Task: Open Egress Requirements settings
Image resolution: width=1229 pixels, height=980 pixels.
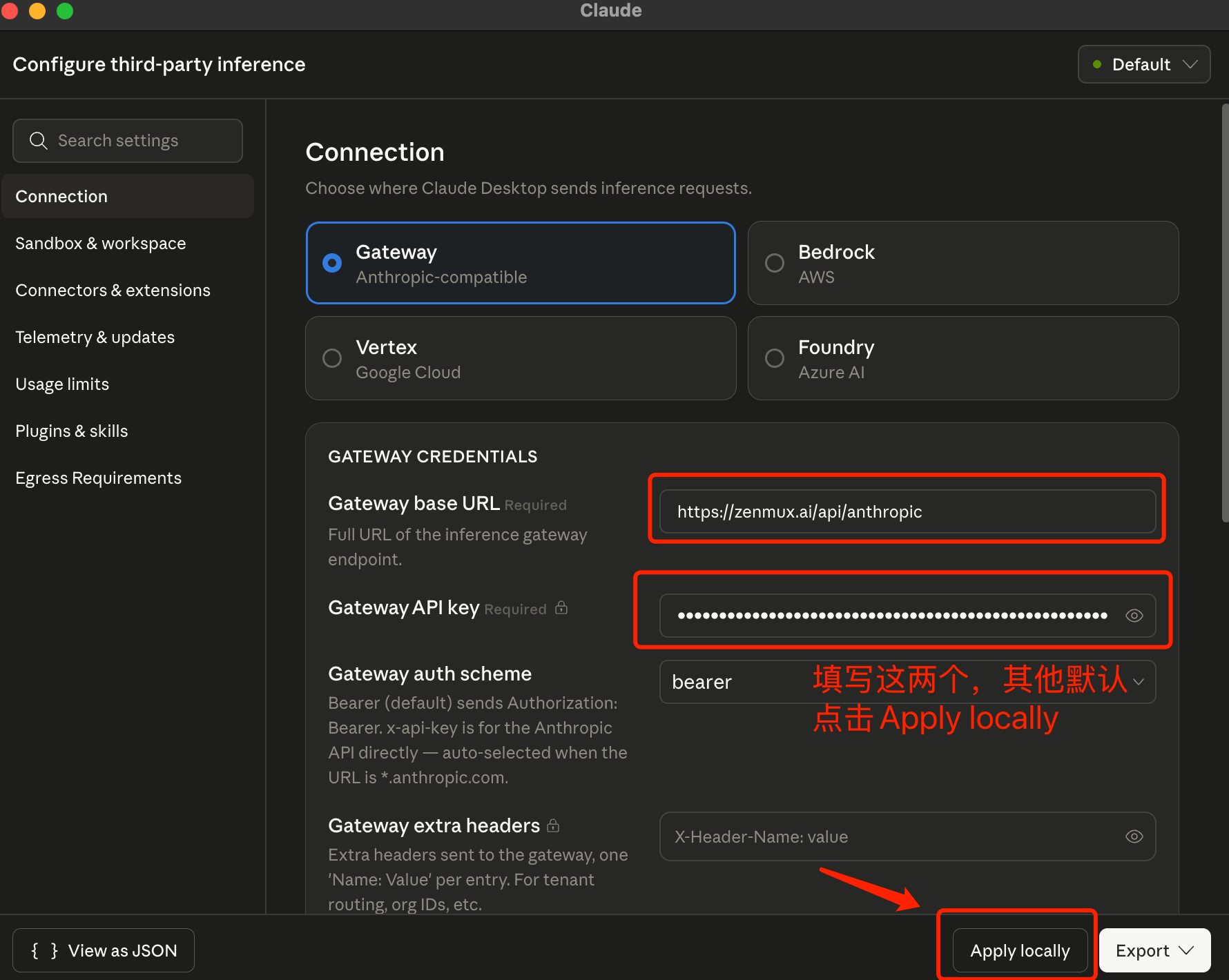Action: point(128,478)
